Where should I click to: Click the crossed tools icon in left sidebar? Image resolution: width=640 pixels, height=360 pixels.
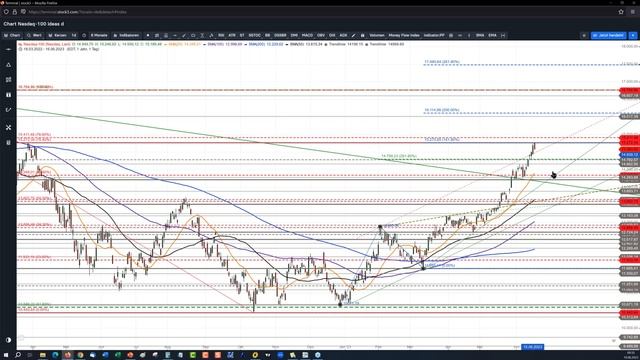click(x=8, y=127)
